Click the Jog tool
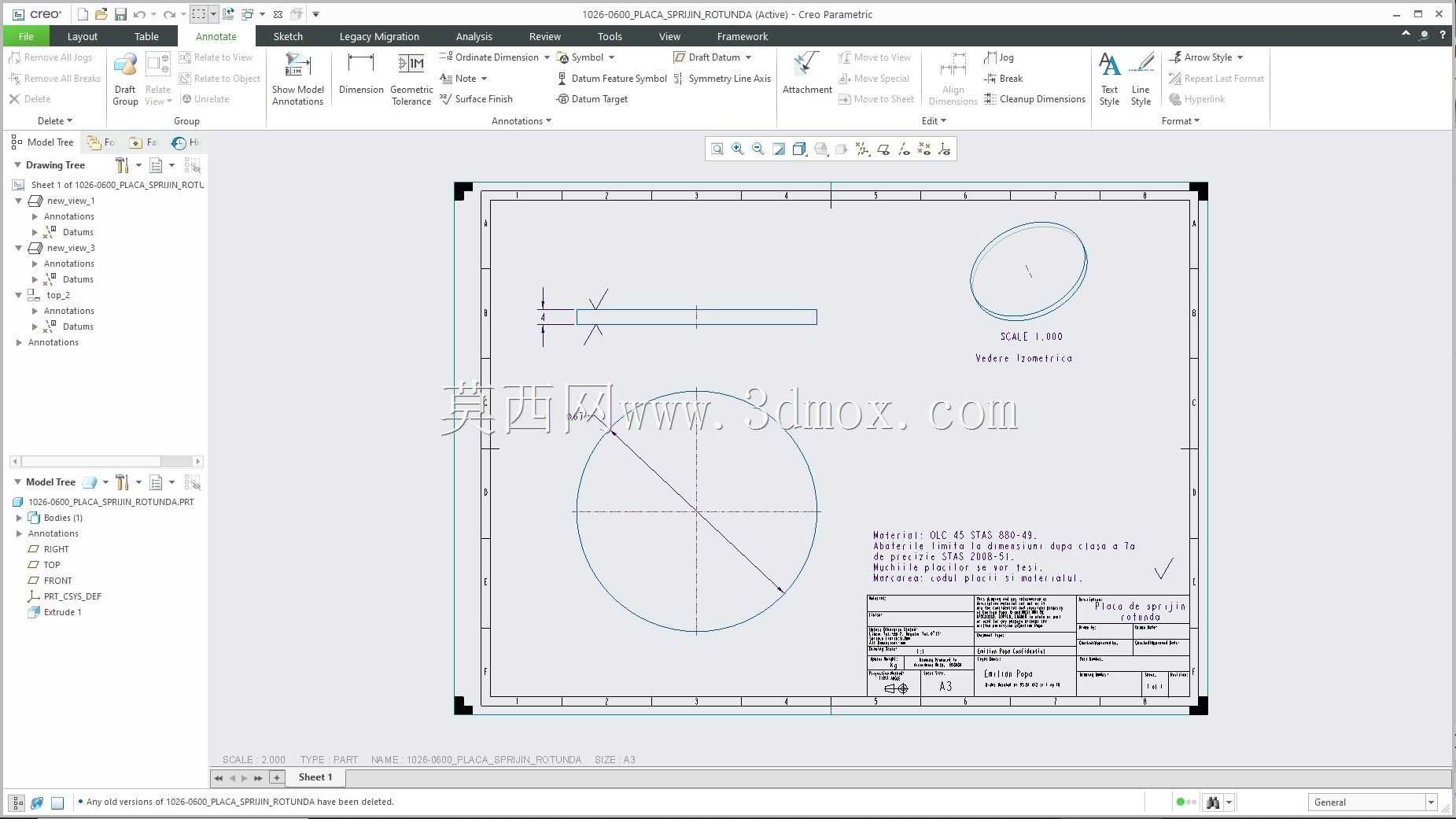The image size is (1456, 819). [998, 57]
